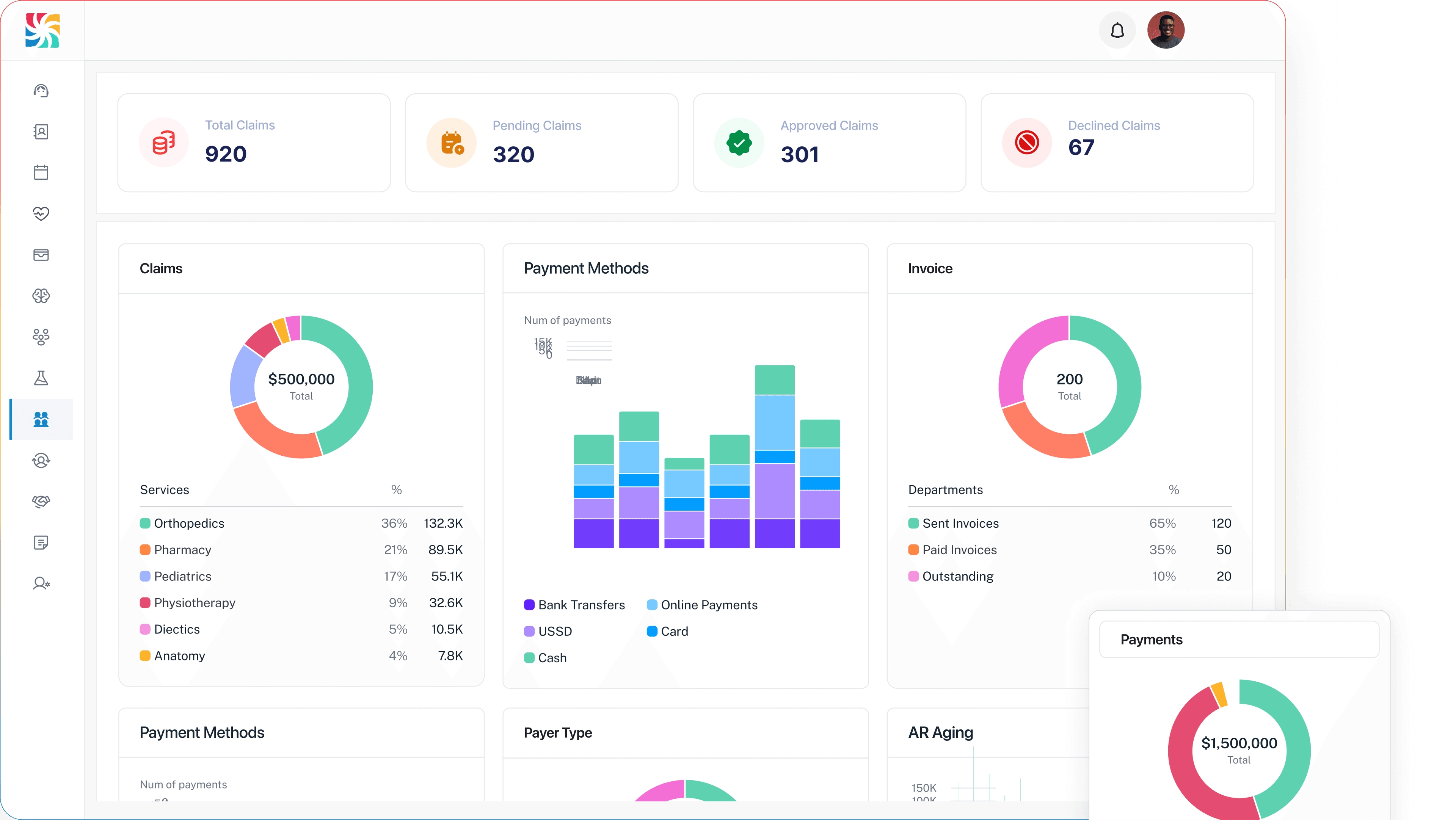The height and width of the screenshot is (820, 1456).
Task: Select the heart health sidebar icon
Action: click(x=41, y=213)
